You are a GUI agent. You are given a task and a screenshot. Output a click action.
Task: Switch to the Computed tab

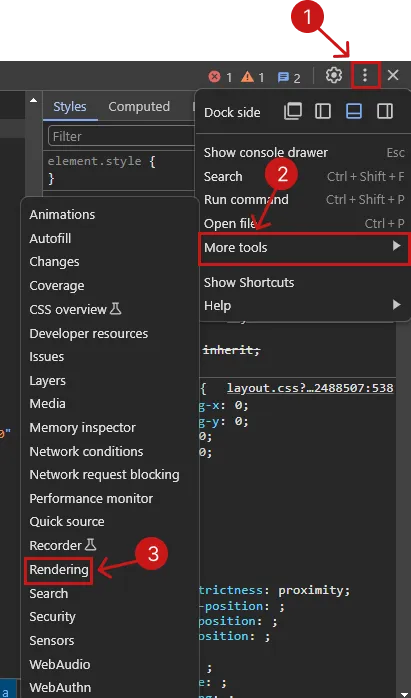click(x=139, y=106)
